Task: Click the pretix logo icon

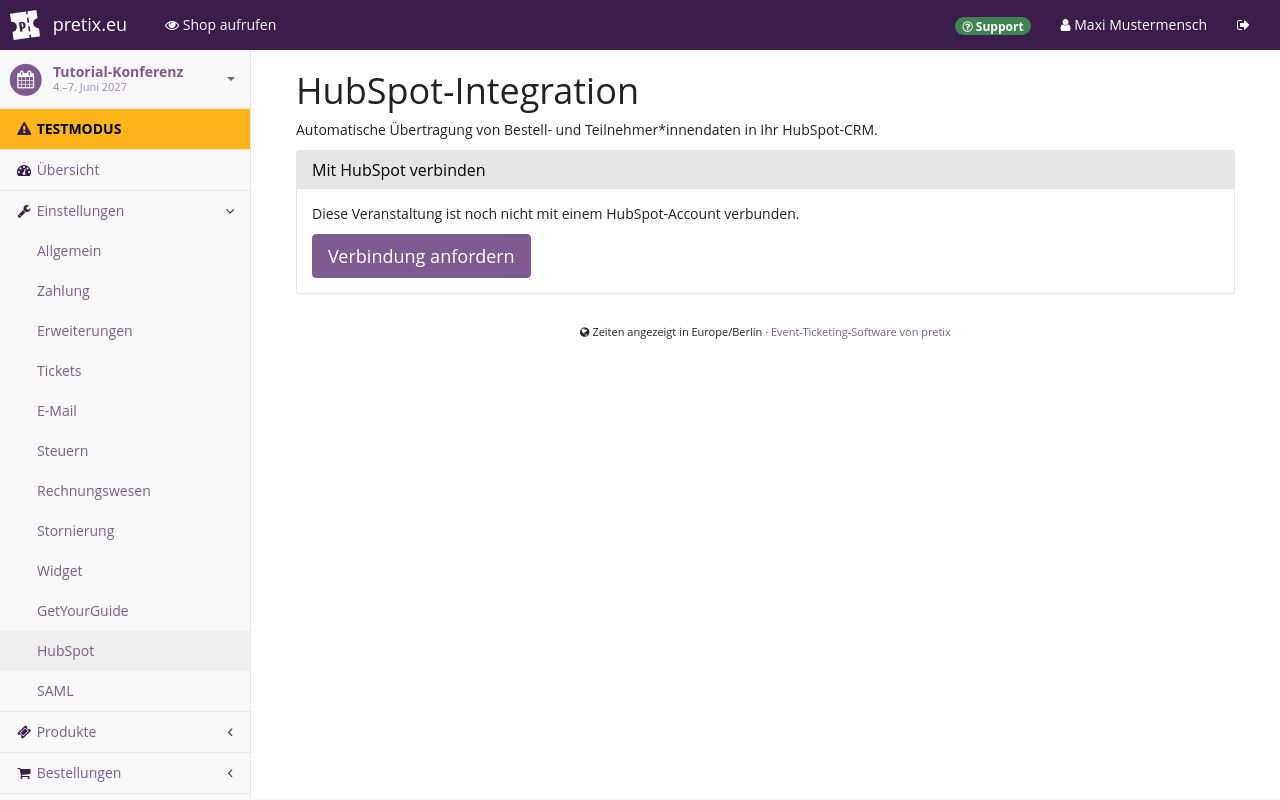Action: [25, 25]
